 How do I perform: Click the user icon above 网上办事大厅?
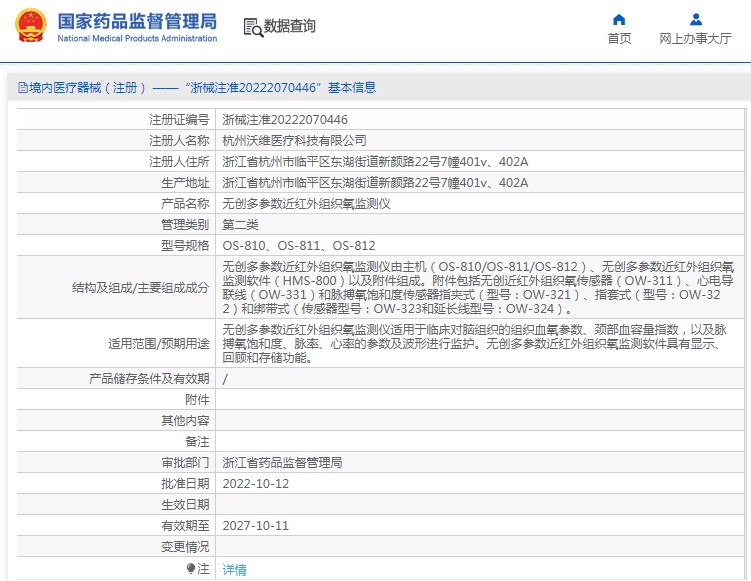695,19
